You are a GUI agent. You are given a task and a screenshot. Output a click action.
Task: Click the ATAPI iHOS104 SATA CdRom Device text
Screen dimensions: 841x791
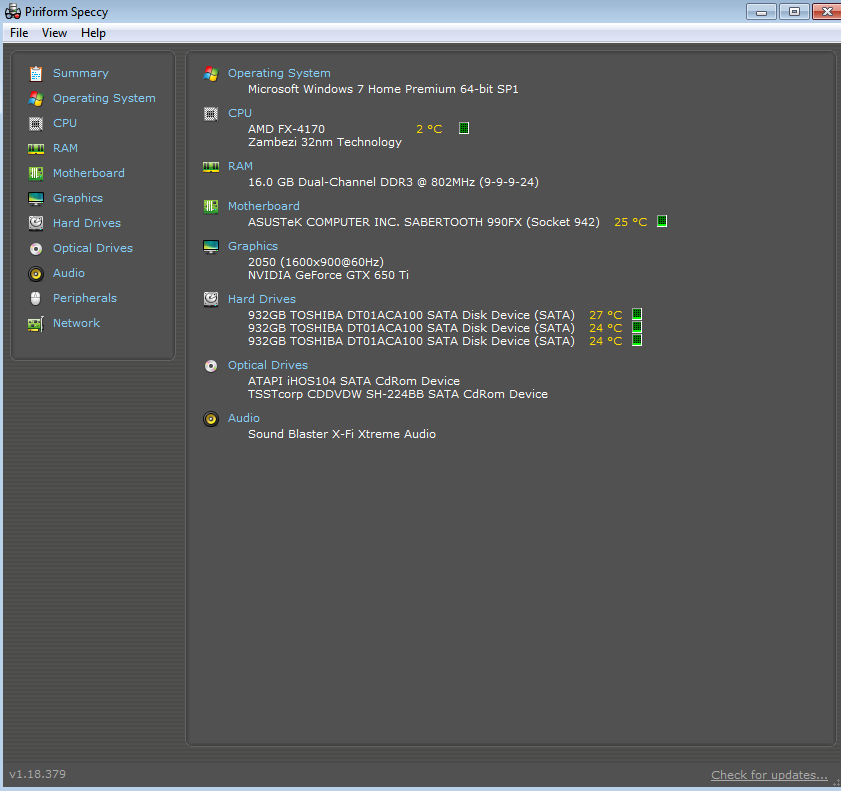pos(354,381)
